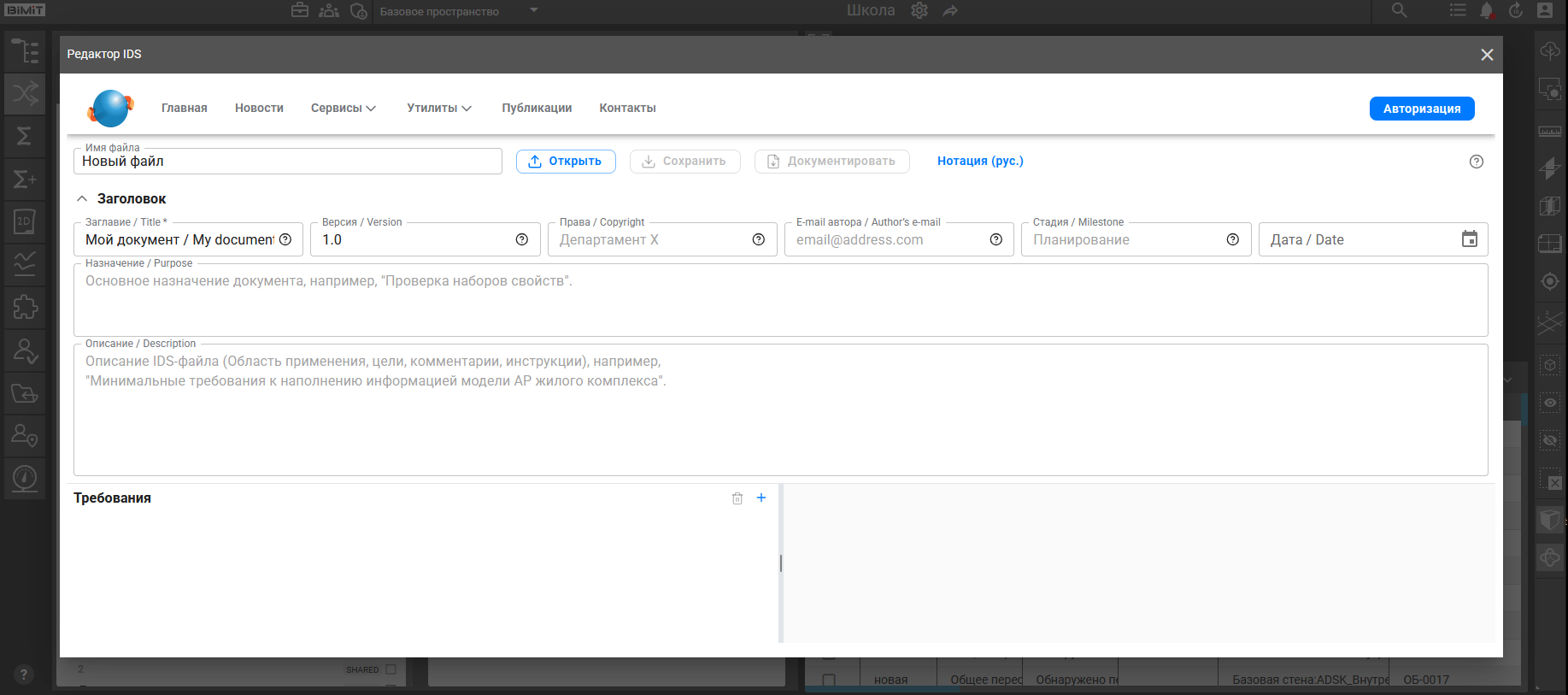The image size is (1568, 695).
Task: Focus the Имя файла input field
Action: [288, 162]
